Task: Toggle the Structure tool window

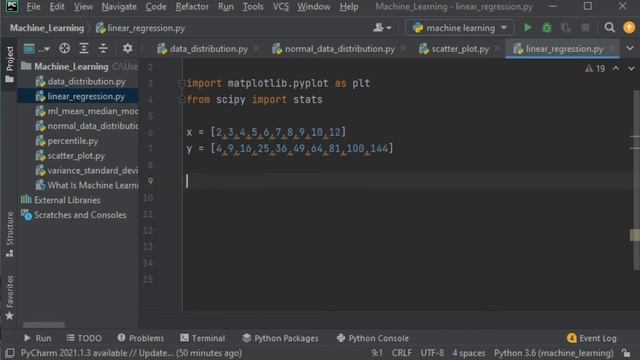Action: [9, 234]
